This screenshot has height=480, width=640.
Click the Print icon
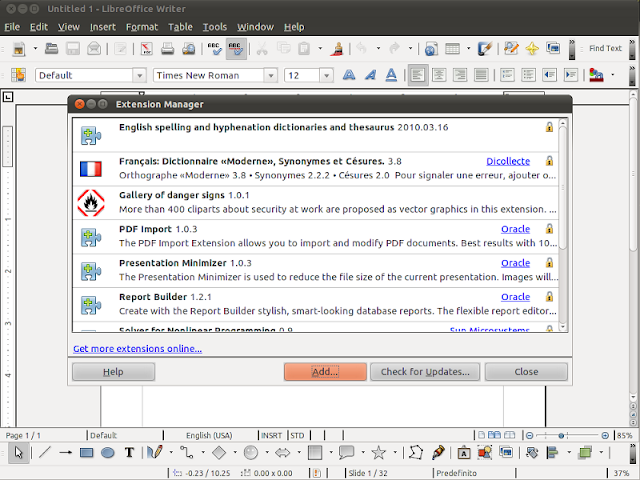click(x=167, y=49)
